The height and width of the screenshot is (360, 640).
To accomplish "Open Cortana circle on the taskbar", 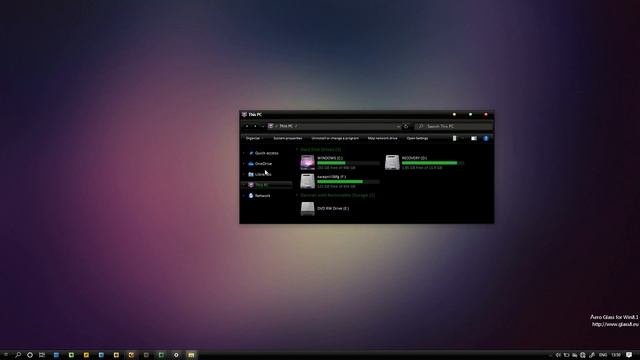I will coord(30,355).
